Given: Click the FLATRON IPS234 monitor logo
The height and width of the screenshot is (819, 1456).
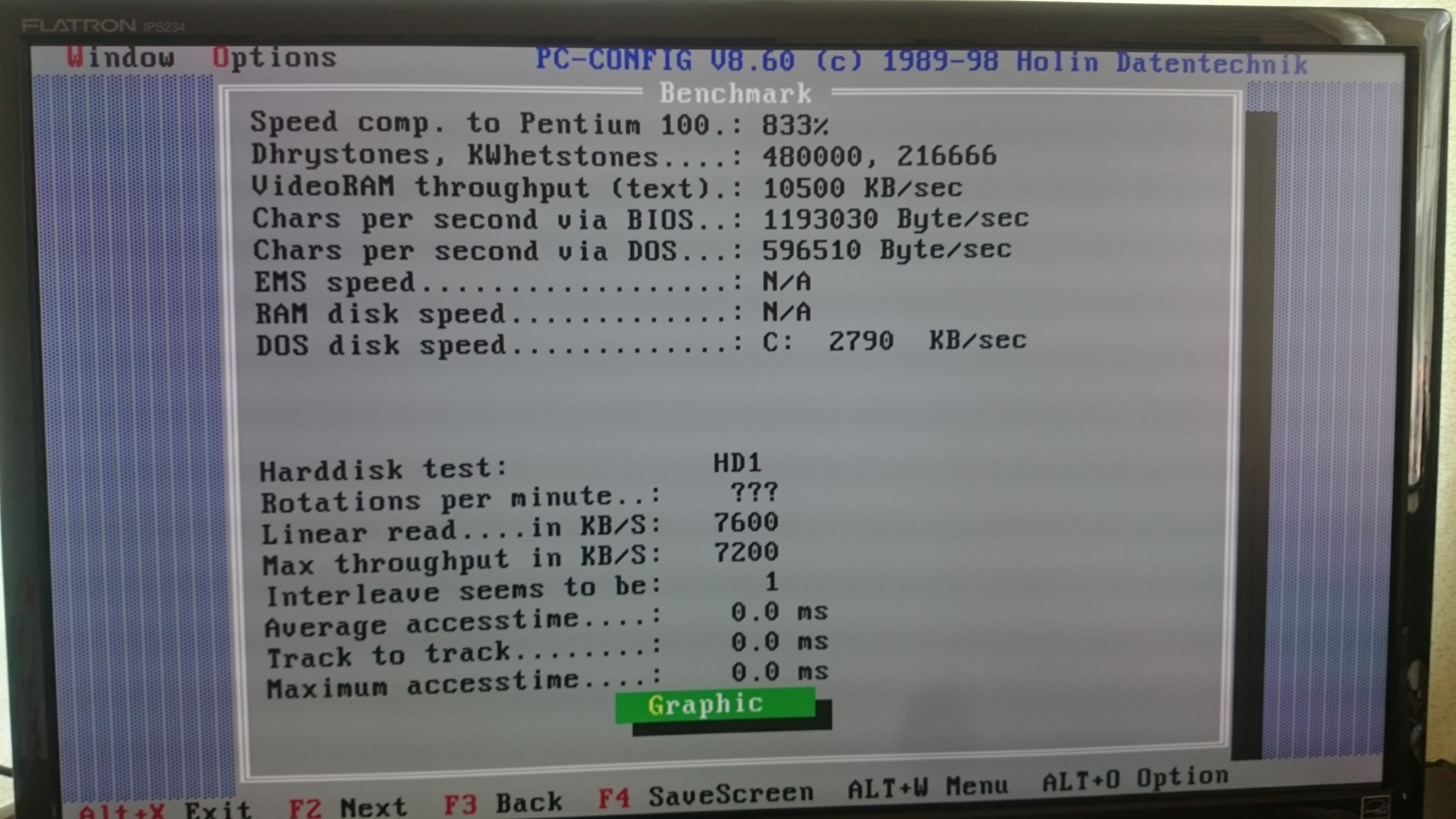Looking at the screenshot, I should [104, 25].
